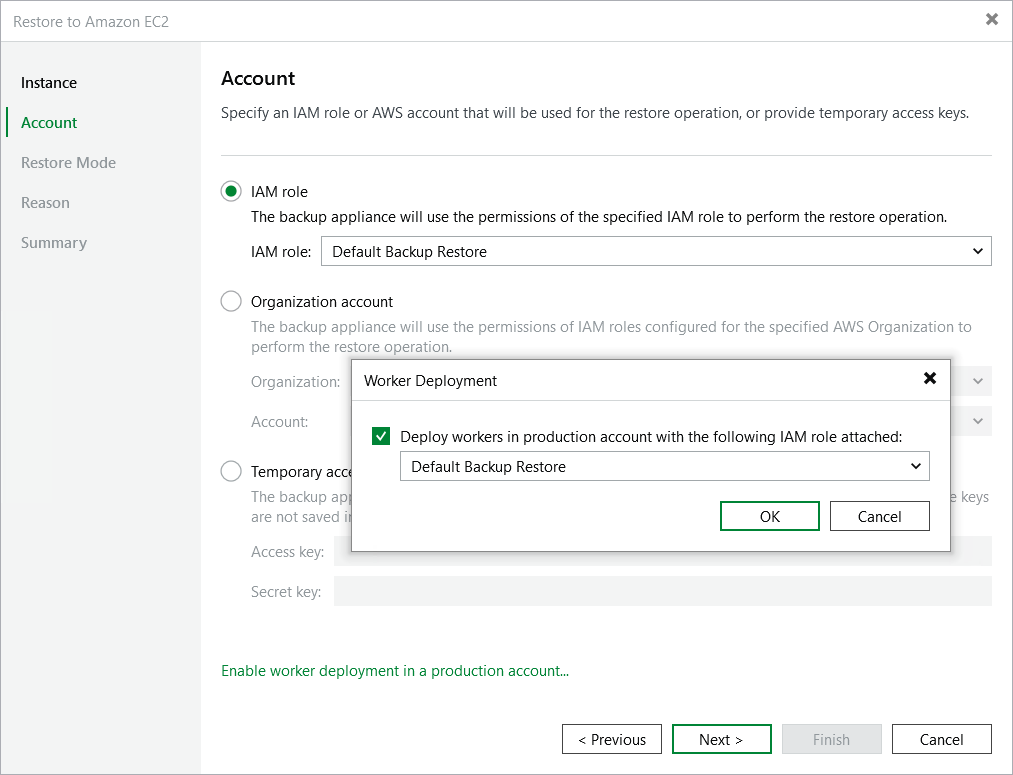Go to the Instance wizard step
The width and height of the screenshot is (1013, 775).
coord(48,82)
